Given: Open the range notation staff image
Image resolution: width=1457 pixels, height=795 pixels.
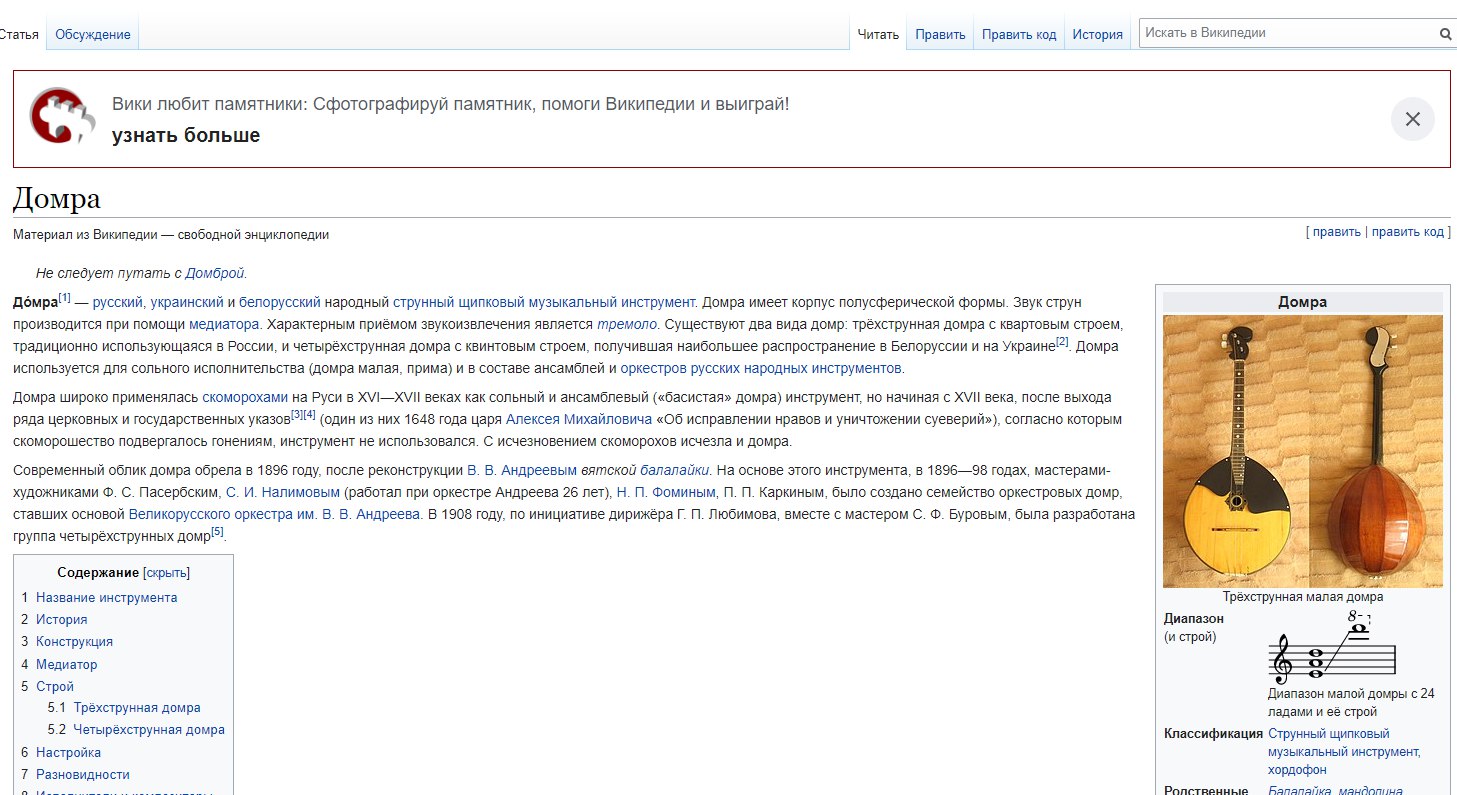Looking at the screenshot, I should (x=1332, y=648).
